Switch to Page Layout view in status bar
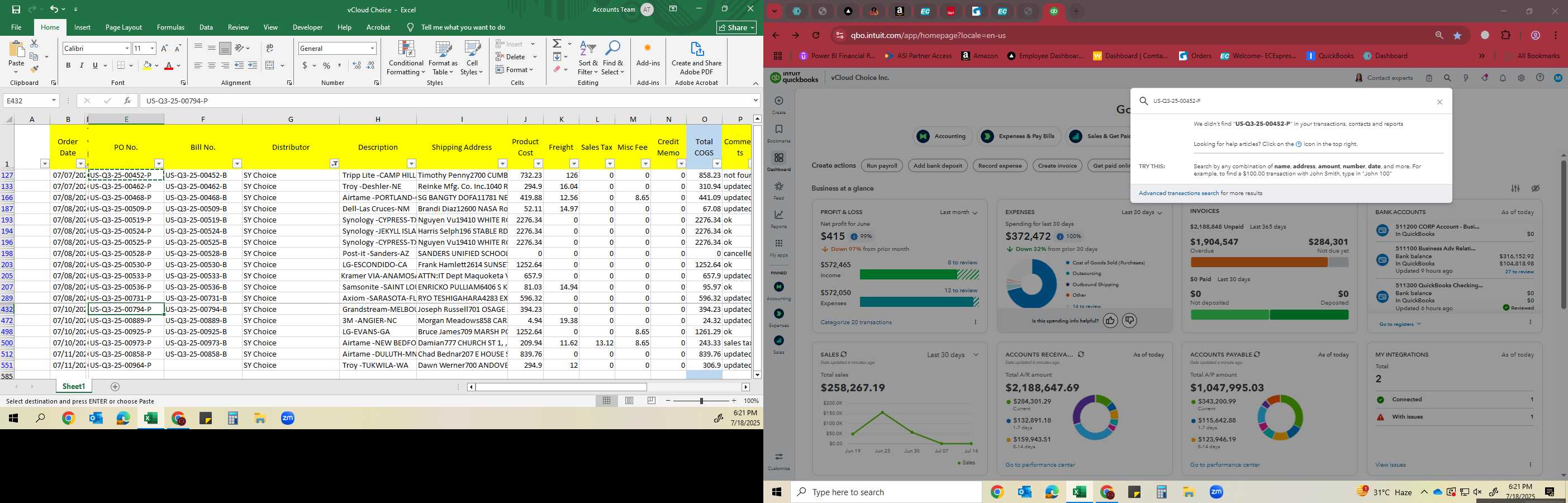Image resolution: width=1568 pixels, height=503 pixels. (x=629, y=401)
